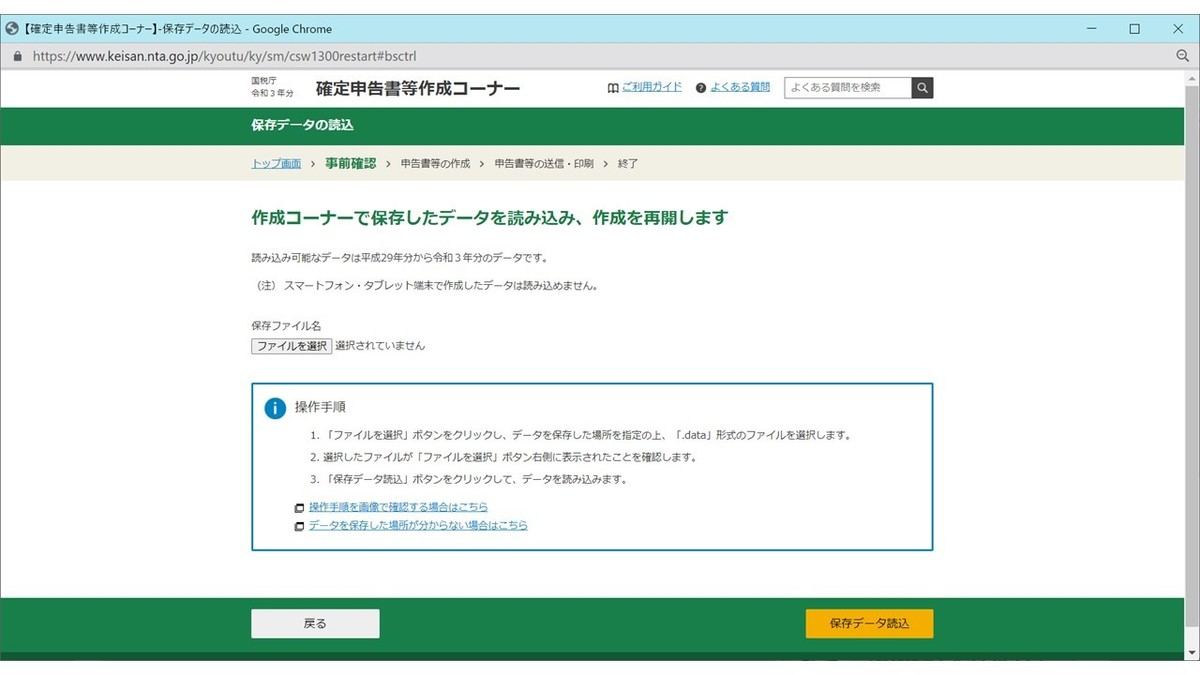Click the 保存データの読込 header text
The width and height of the screenshot is (1200, 675).
302,125
